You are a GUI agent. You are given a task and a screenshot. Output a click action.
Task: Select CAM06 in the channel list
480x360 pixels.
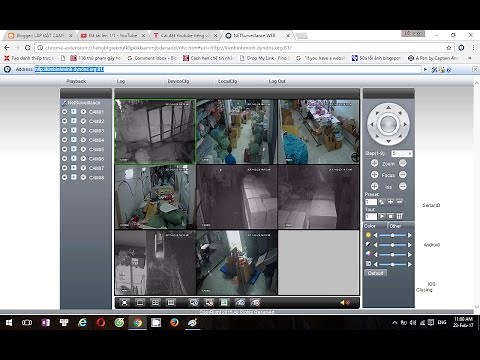(x=96, y=159)
